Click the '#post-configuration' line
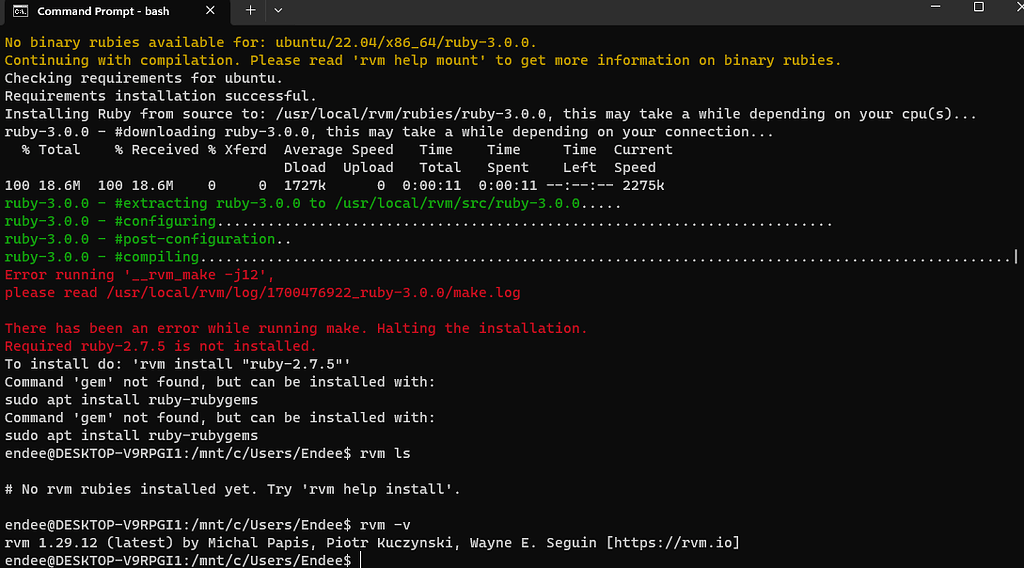 (148, 240)
